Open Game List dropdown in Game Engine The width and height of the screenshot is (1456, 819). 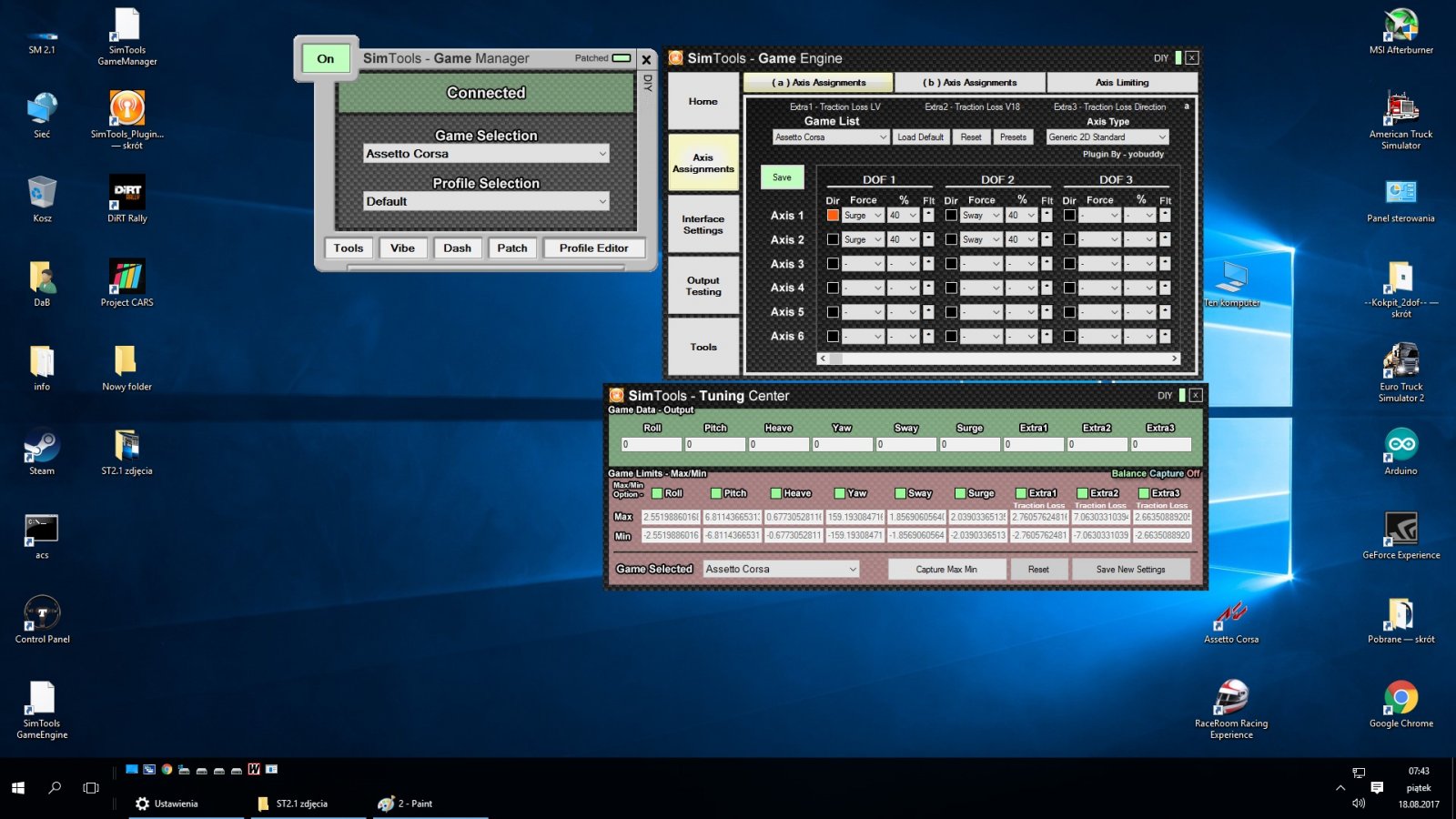coord(831,137)
